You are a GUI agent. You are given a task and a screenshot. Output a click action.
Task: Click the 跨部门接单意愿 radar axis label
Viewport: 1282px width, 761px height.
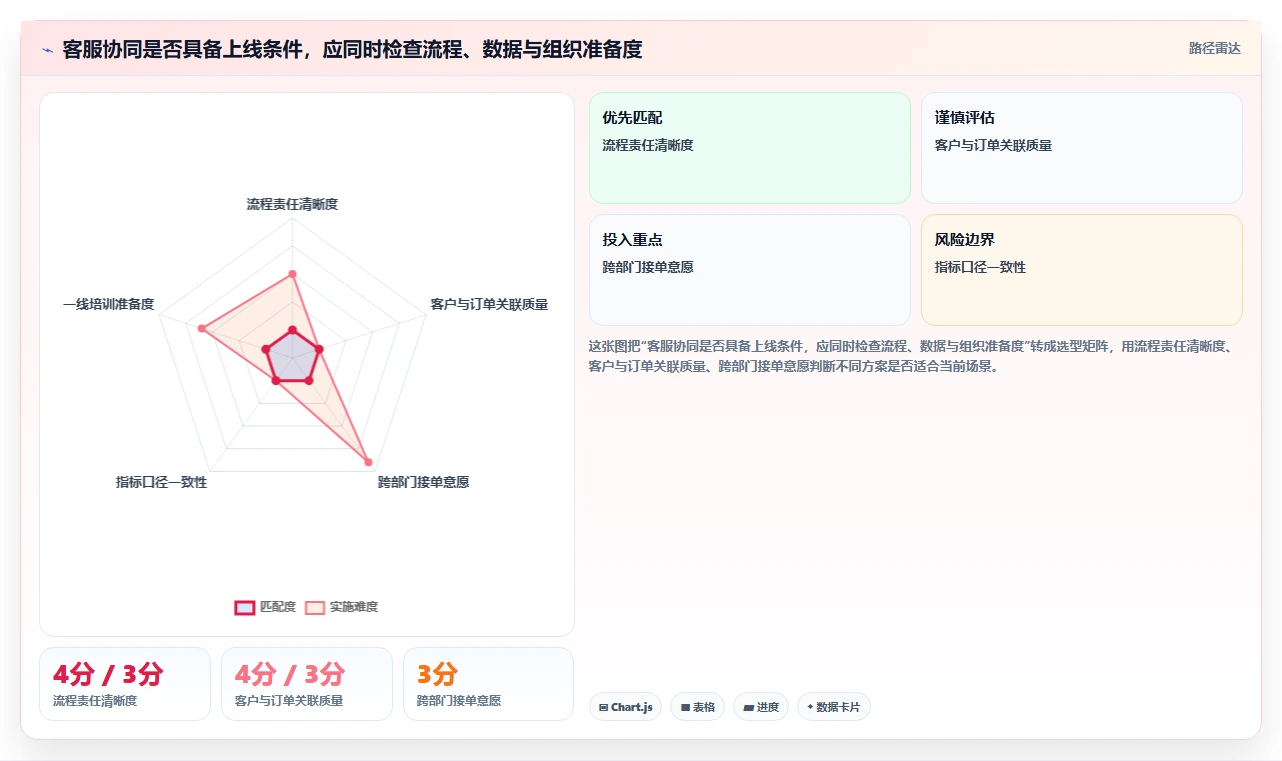pos(423,482)
